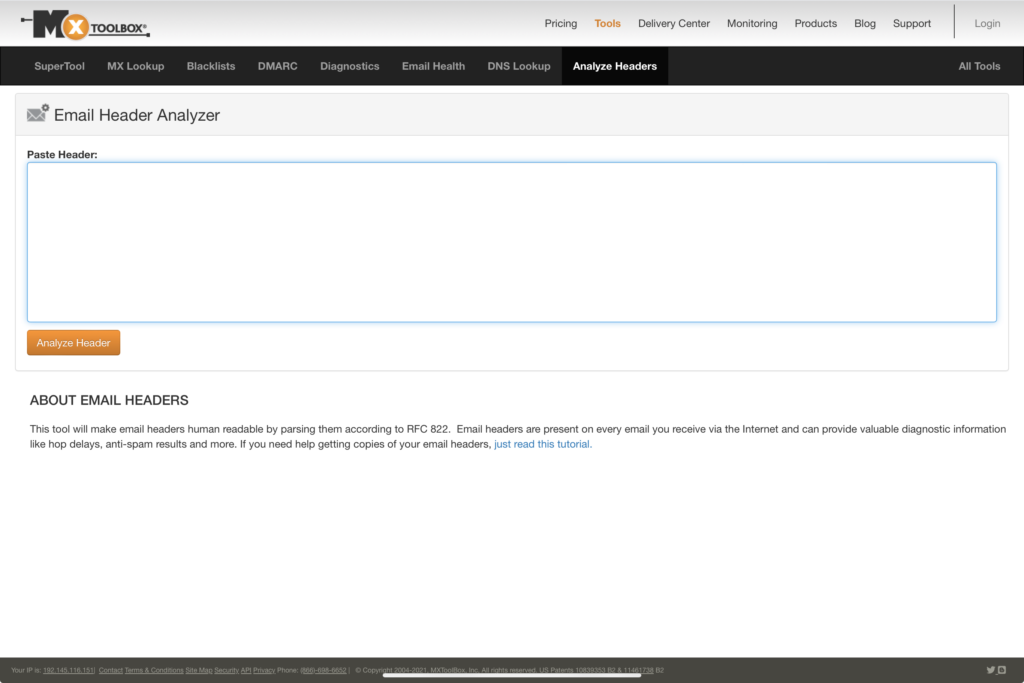Go to the Diagnostics tab

(349, 66)
